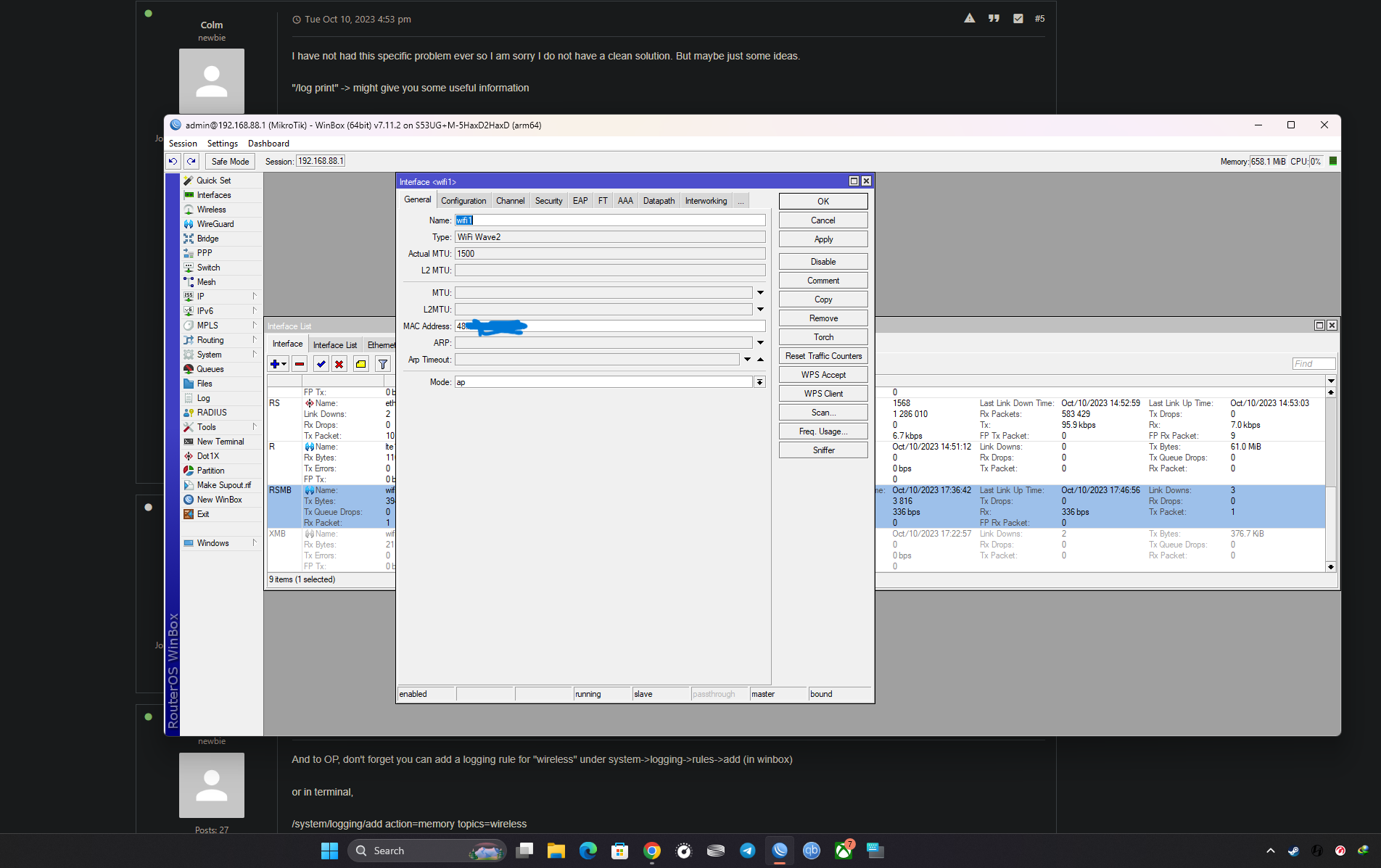1381x868 pixels.
Task: Click the WPS Accept button
Action: 823,375
